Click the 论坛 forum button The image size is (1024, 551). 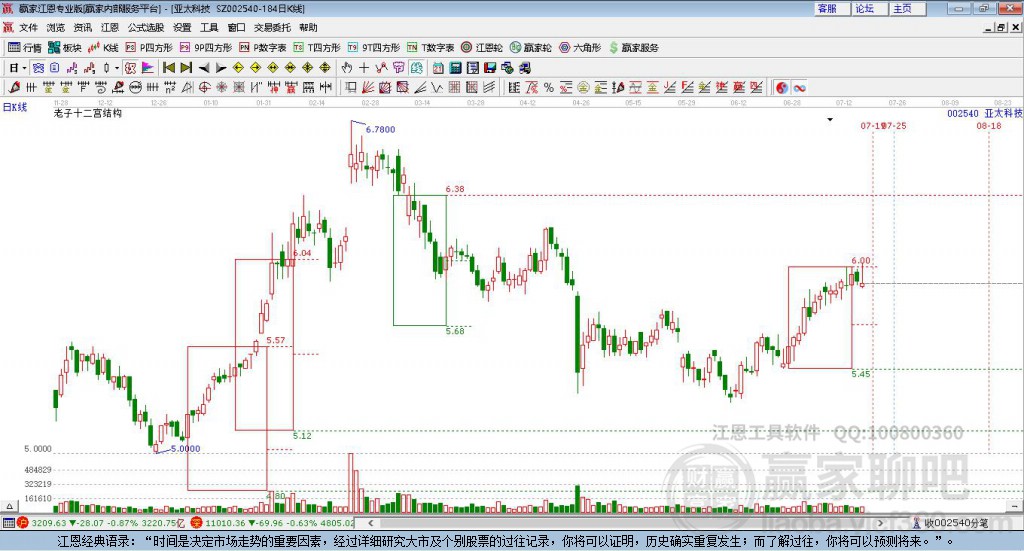[x=864, y=8]
